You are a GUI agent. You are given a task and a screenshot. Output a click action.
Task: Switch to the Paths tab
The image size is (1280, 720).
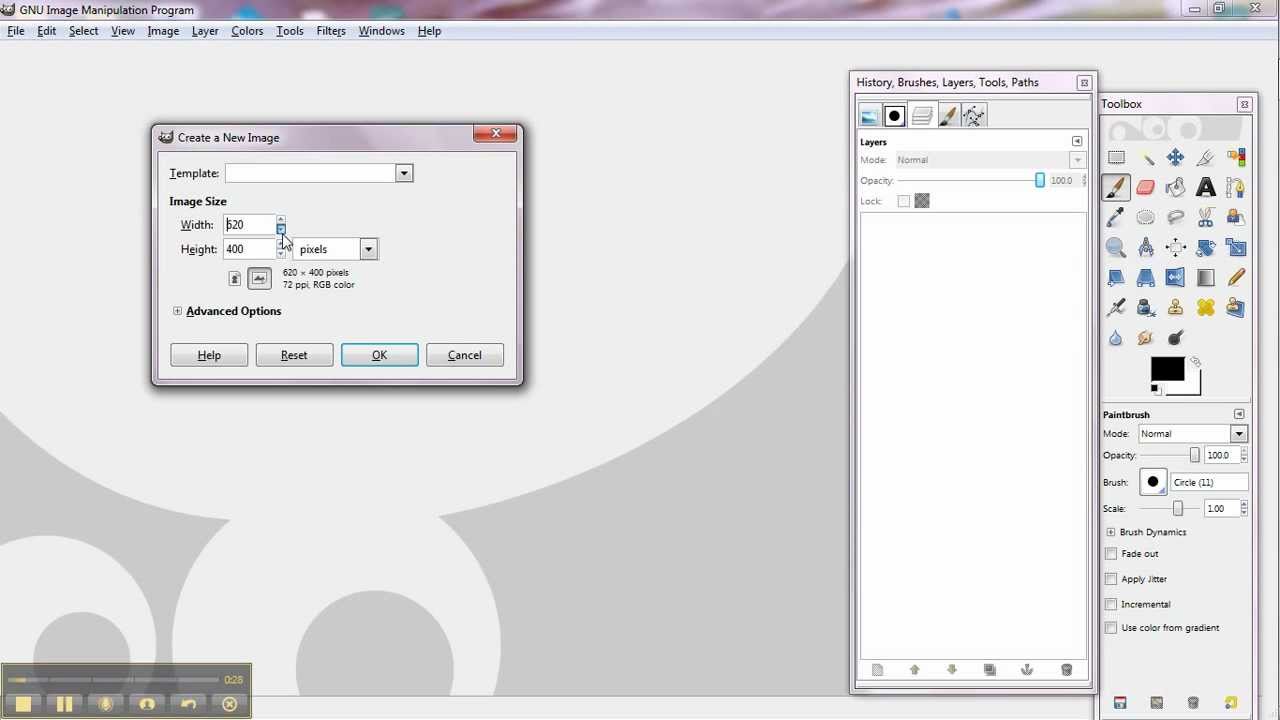tap(973, 116)
